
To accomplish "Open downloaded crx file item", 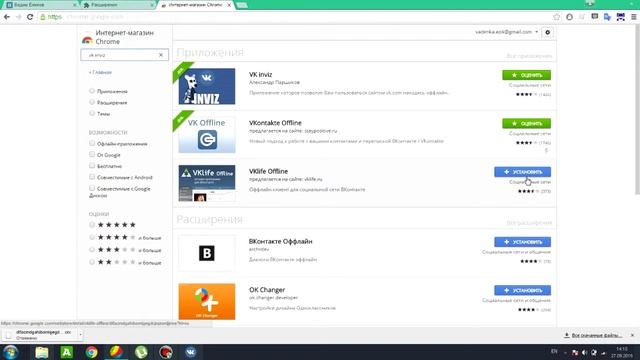I will (x=40, y=335).
